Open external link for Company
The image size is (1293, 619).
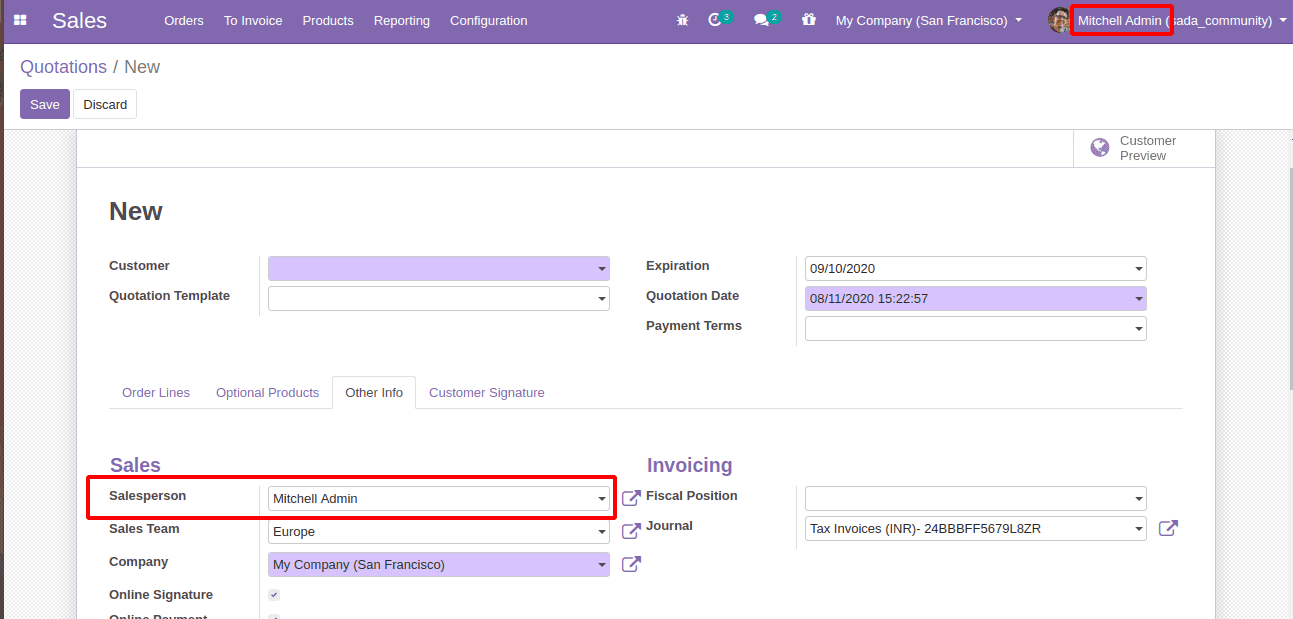tap(631, 564)
